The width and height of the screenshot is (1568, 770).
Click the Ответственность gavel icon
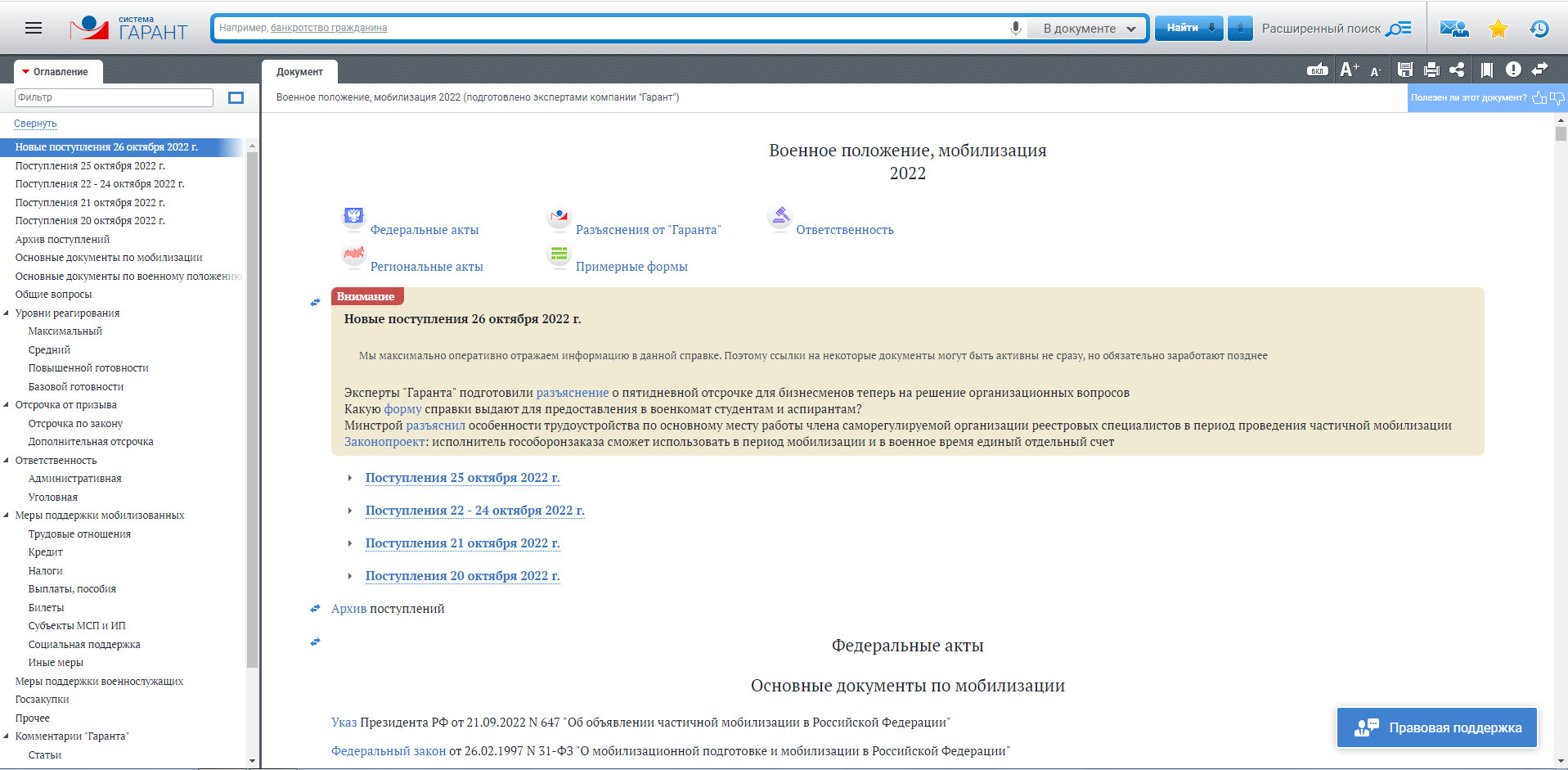click(780, 218)
